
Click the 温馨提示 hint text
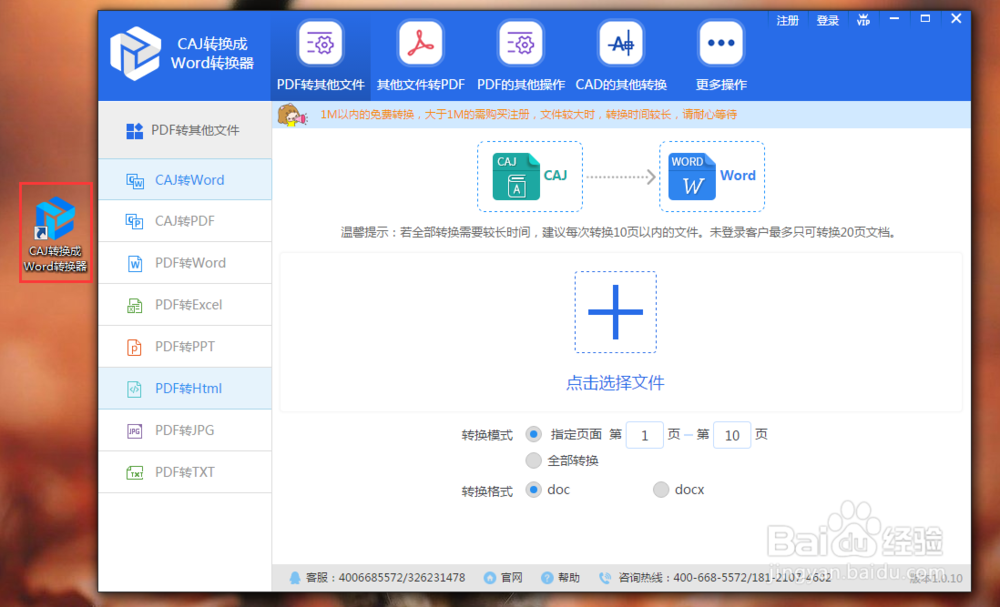click(620, 233)
